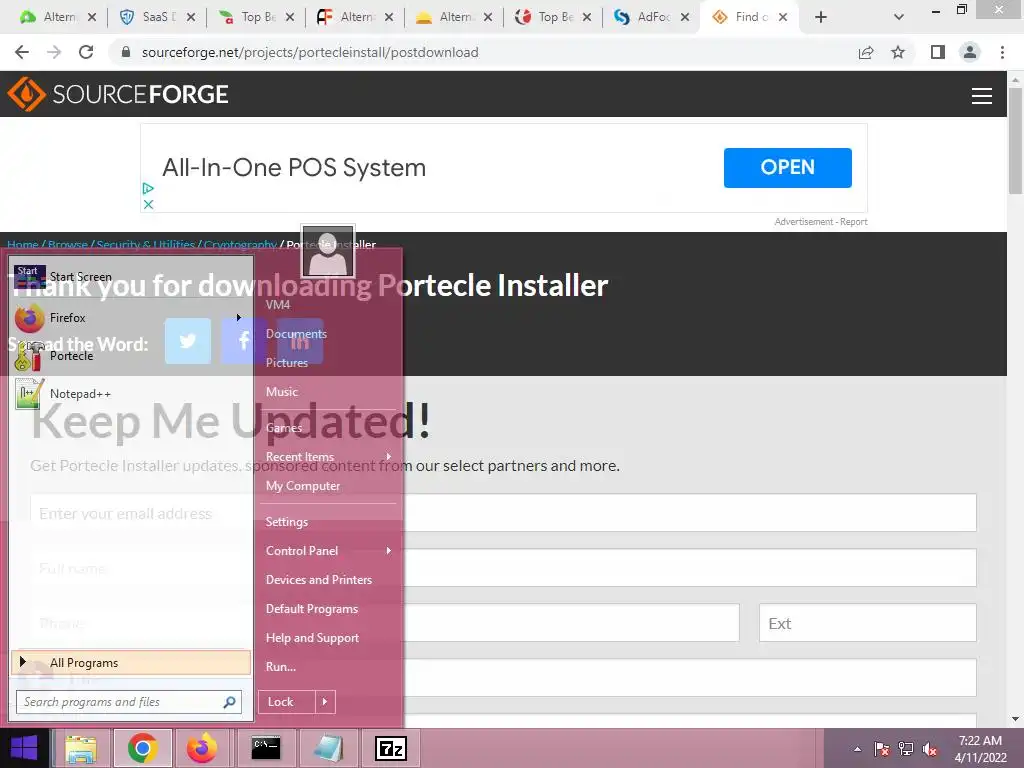The image size is (1024, 768).
Task: Open My Computer
Action: (x=303, y=486)
